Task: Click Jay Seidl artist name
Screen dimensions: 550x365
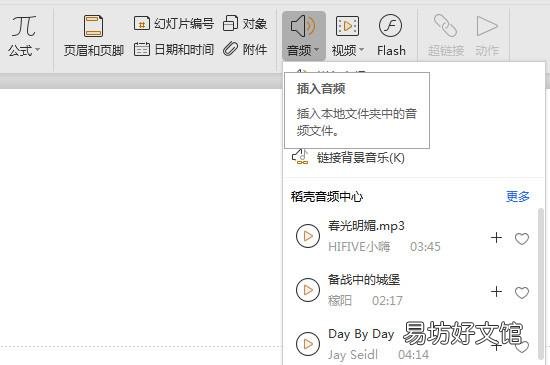Action: click(353, 354)
